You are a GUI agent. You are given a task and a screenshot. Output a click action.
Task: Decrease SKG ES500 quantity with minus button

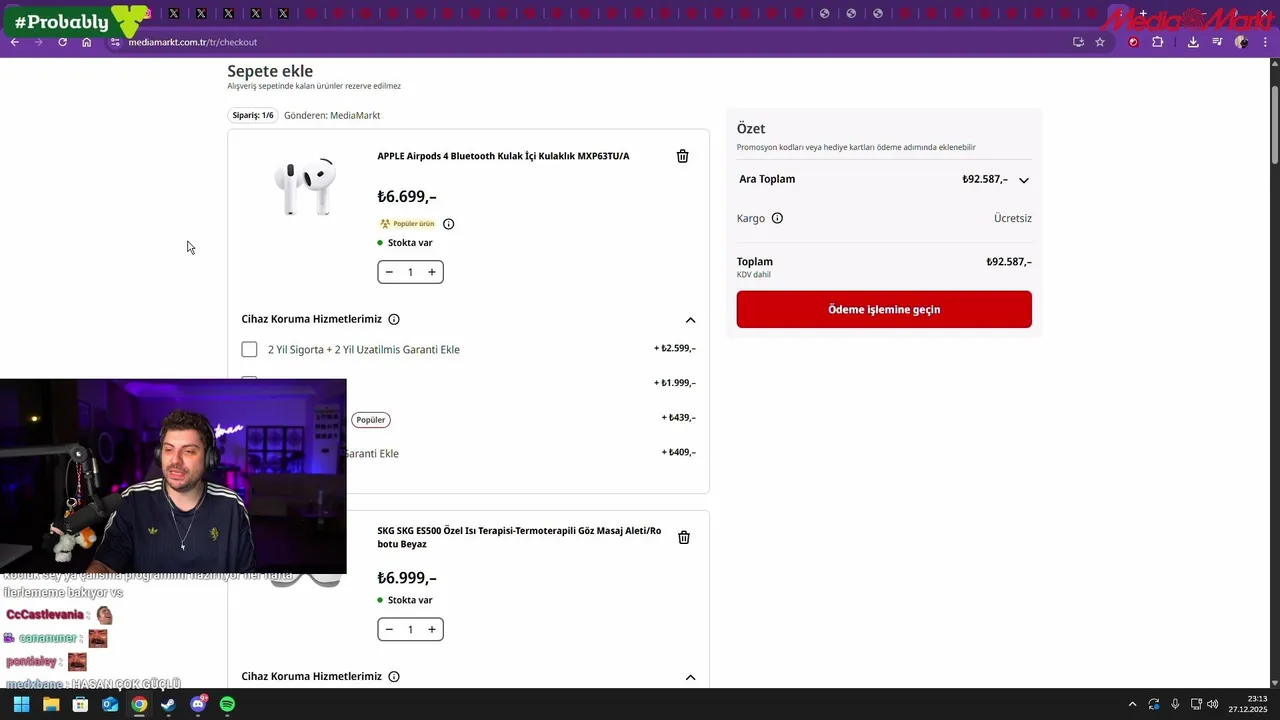pyautogui.click(x=389, y=629)
